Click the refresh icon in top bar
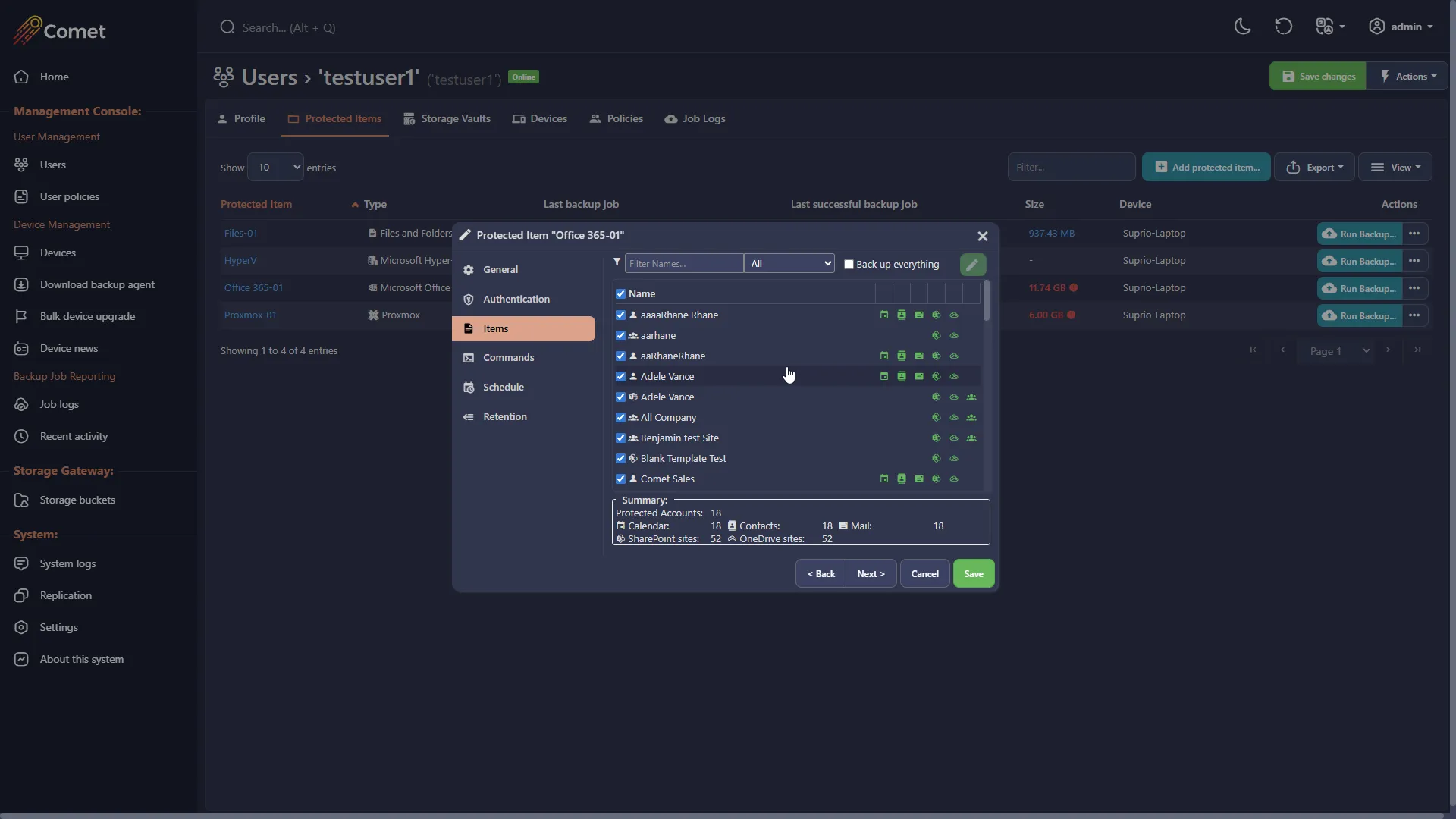This screenshot has height=819, width=1456. 1283,27
